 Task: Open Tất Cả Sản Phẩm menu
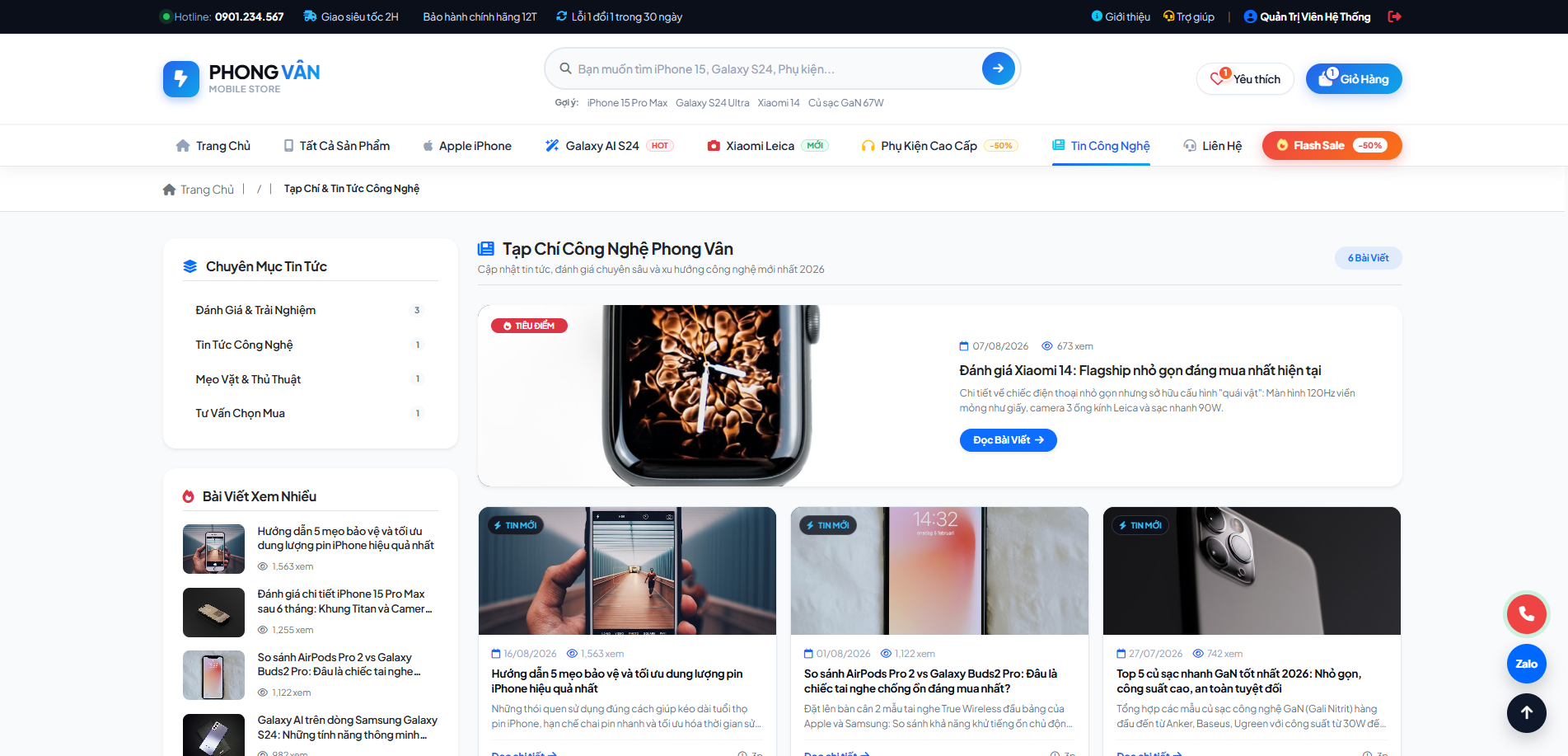(337, 146)
